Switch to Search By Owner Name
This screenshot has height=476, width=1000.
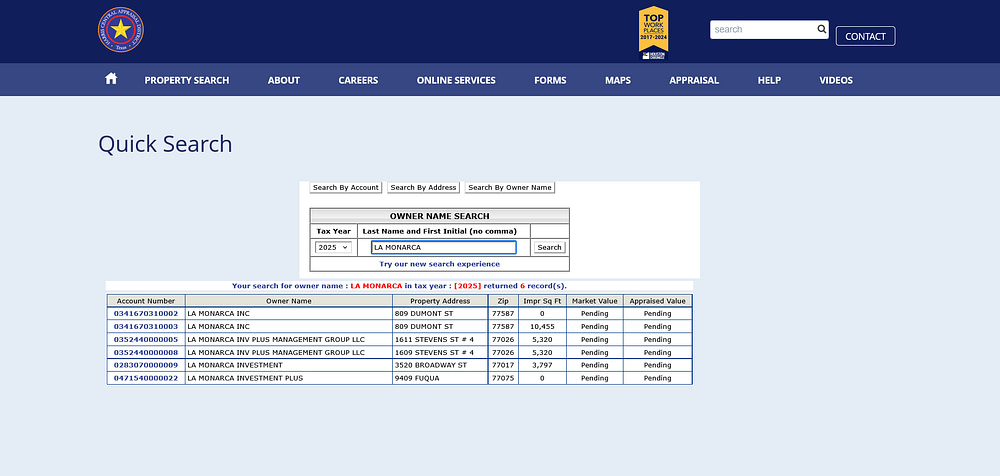pyautogui.click(x=510, y=188)
